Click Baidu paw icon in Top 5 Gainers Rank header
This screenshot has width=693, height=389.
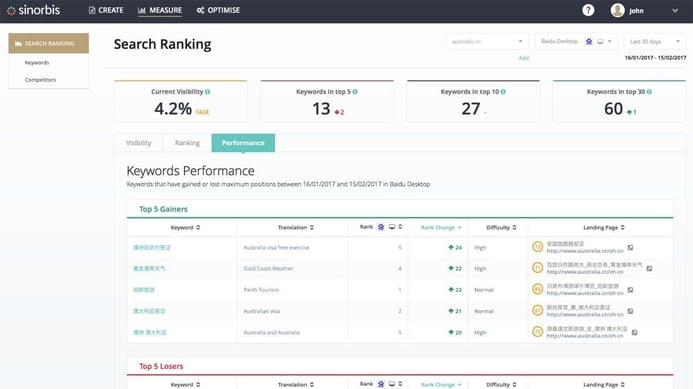(381, 227)
